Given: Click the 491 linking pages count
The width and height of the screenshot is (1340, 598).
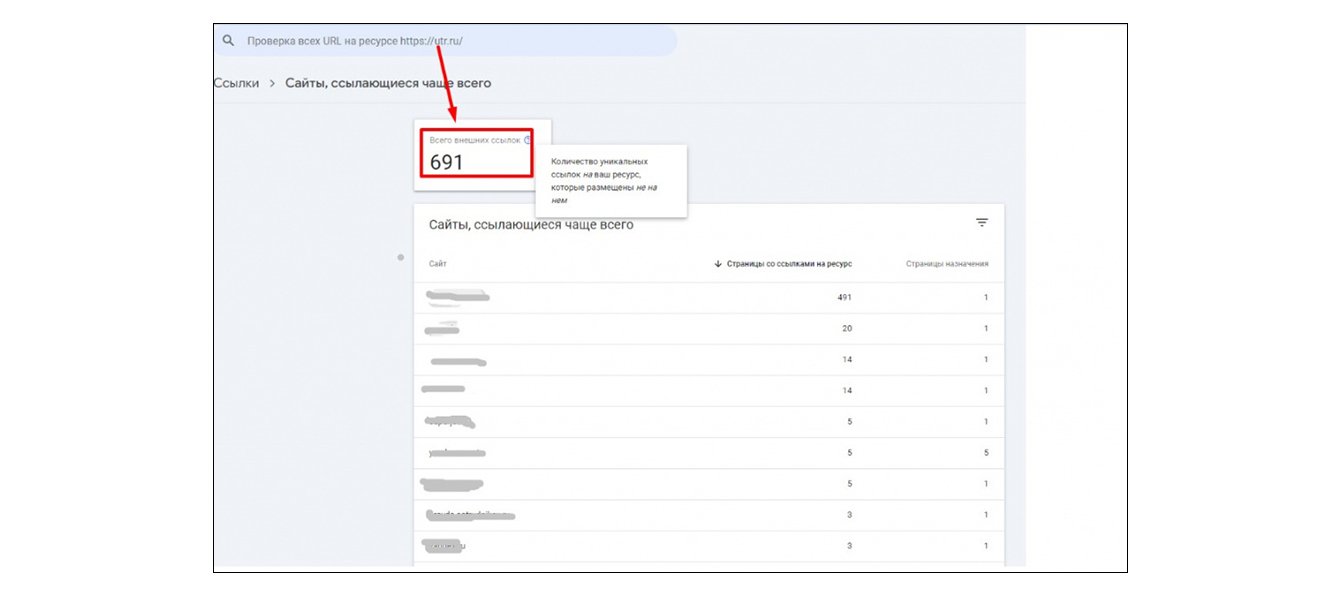Looking at the screenshot, I should 844,297.
